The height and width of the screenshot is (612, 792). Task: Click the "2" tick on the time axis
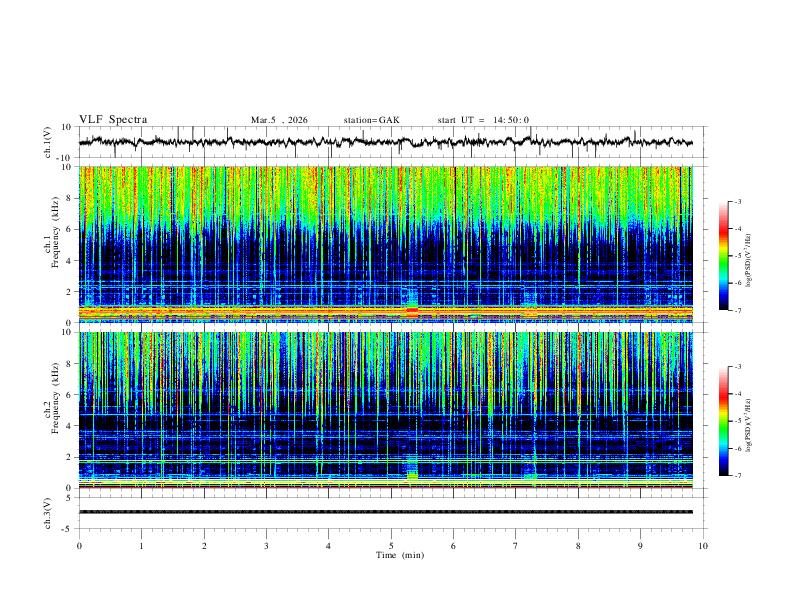click(204, 546)
